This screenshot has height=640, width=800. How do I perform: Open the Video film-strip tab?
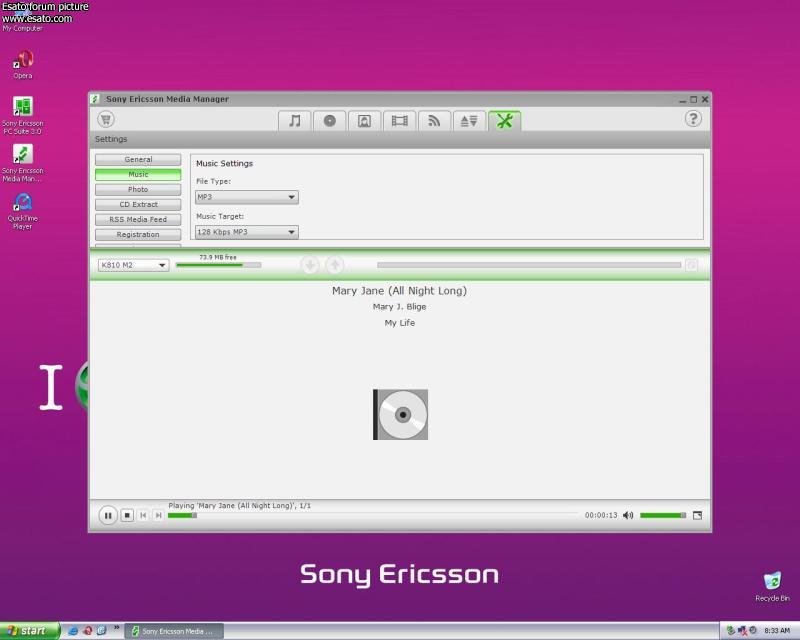point(399,121)
